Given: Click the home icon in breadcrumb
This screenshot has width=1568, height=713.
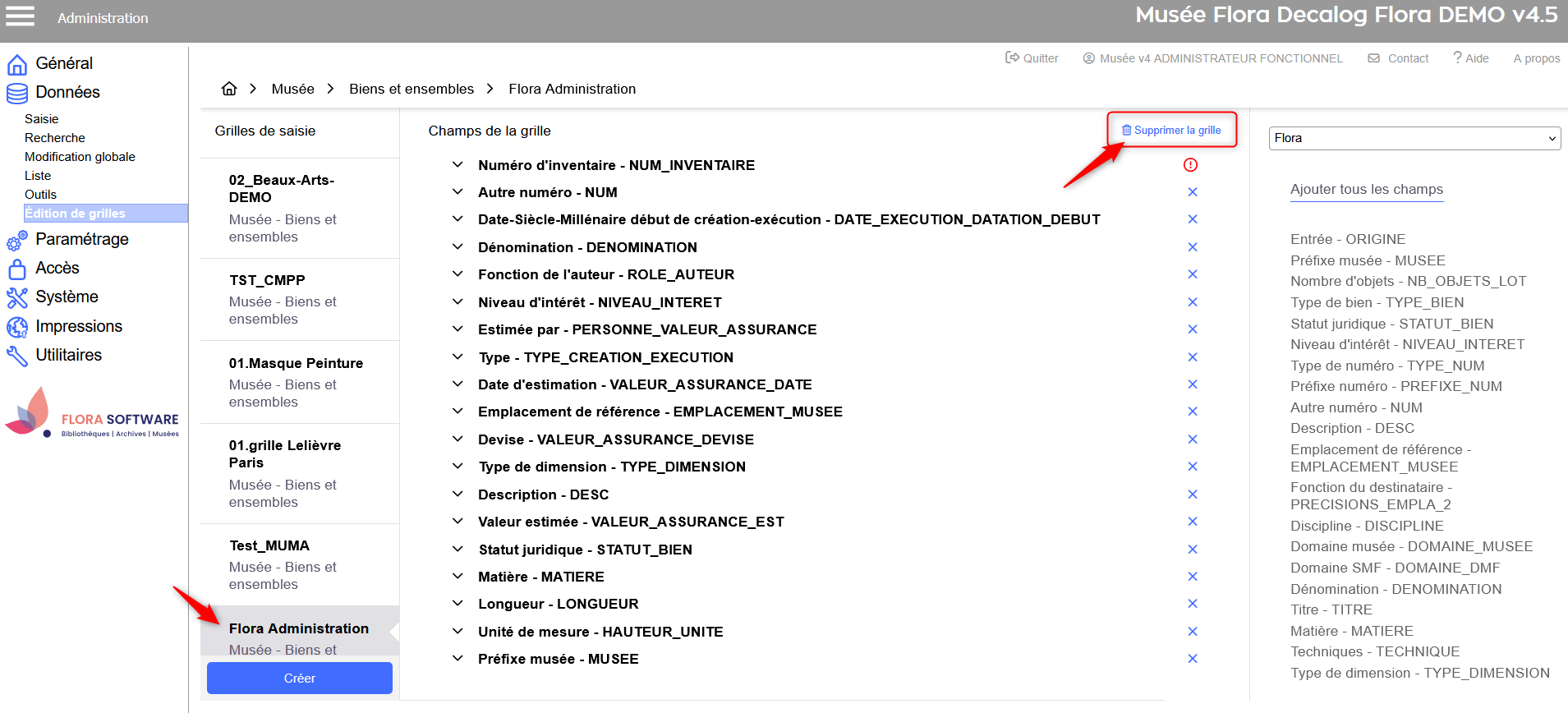Looking at the screenshot, I should pyautogui.click(x=229, y=89).
